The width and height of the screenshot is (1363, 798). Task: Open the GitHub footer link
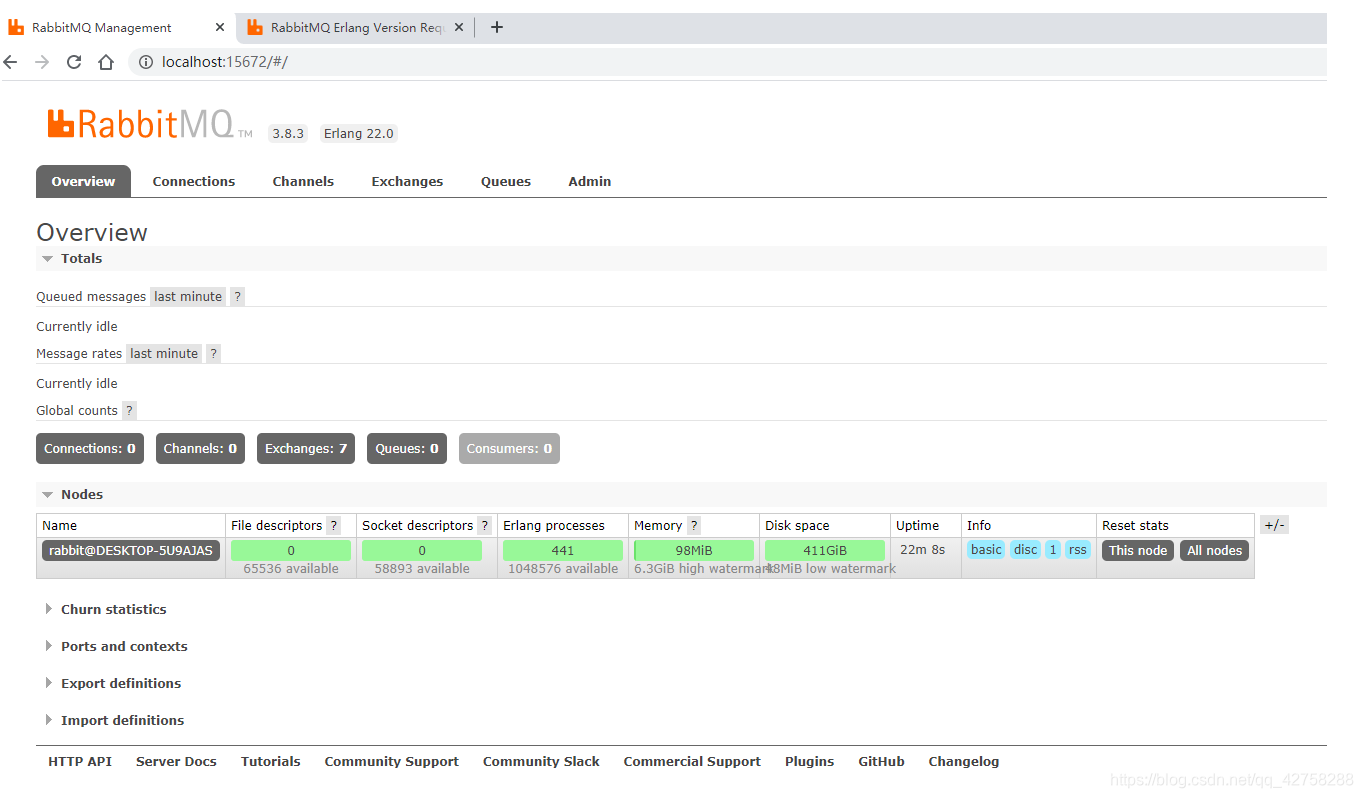(x=881, y=761)
